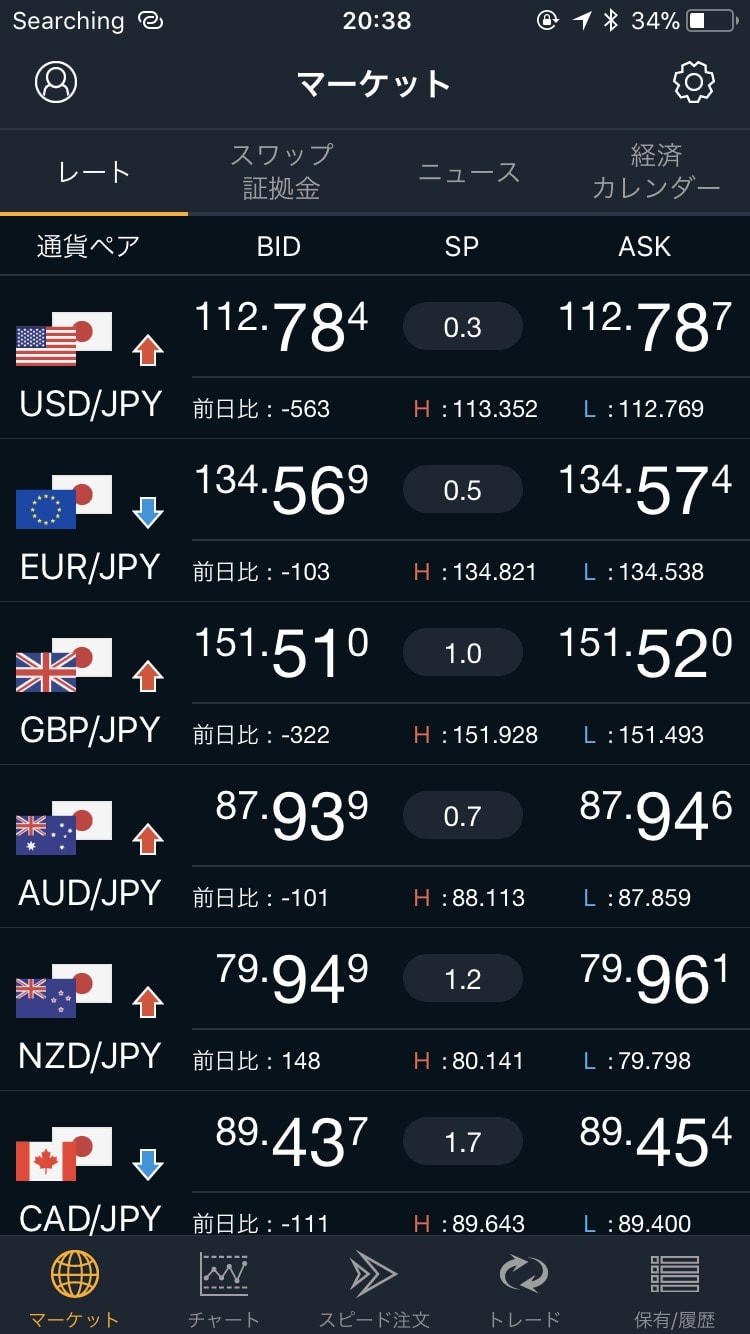Switch to the スワップ証拠金 tab

click(x=281, y=171)
